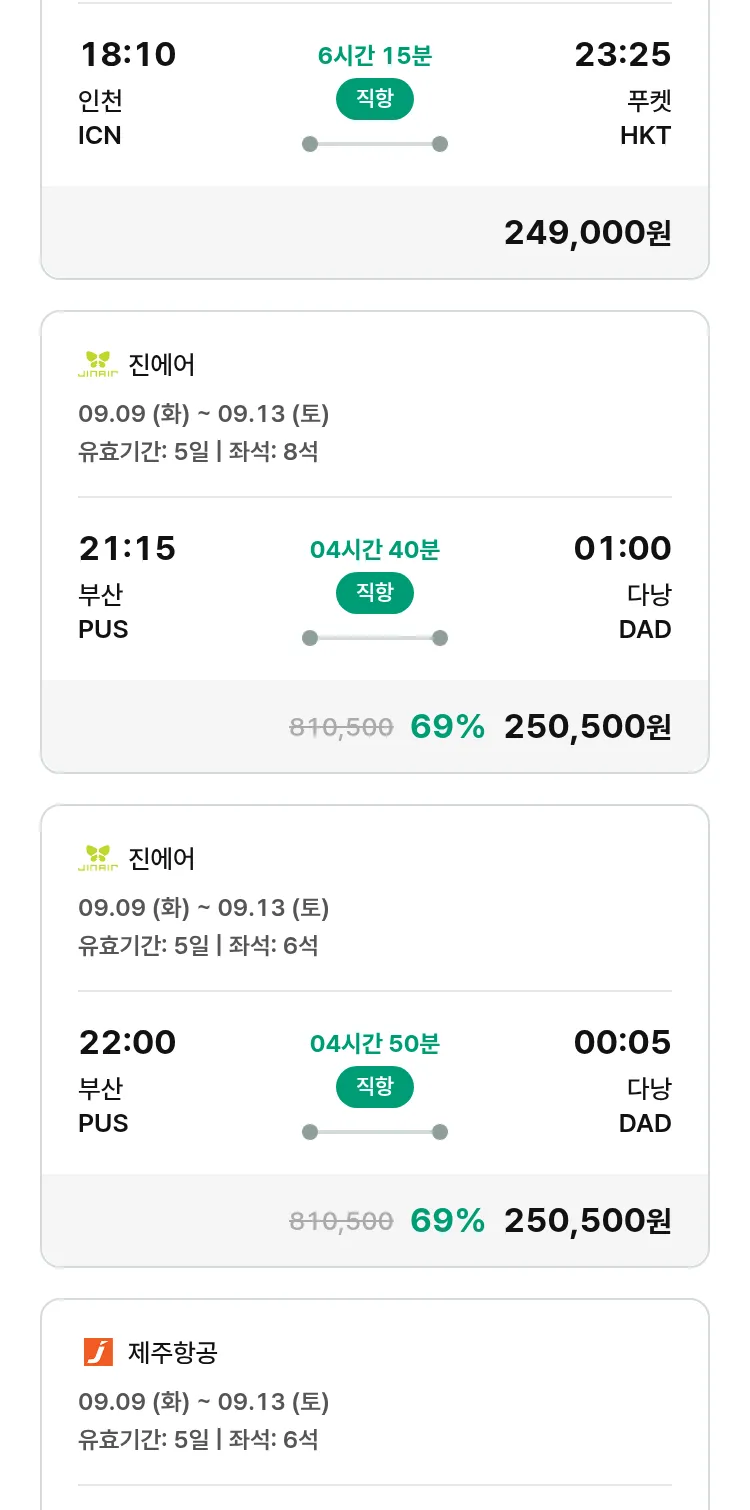Tap the 직항 badge on the 21:15 Busan flight
Image resolution: width=750 pixels, height=1510 pixels.
click(x=374, y=593)
